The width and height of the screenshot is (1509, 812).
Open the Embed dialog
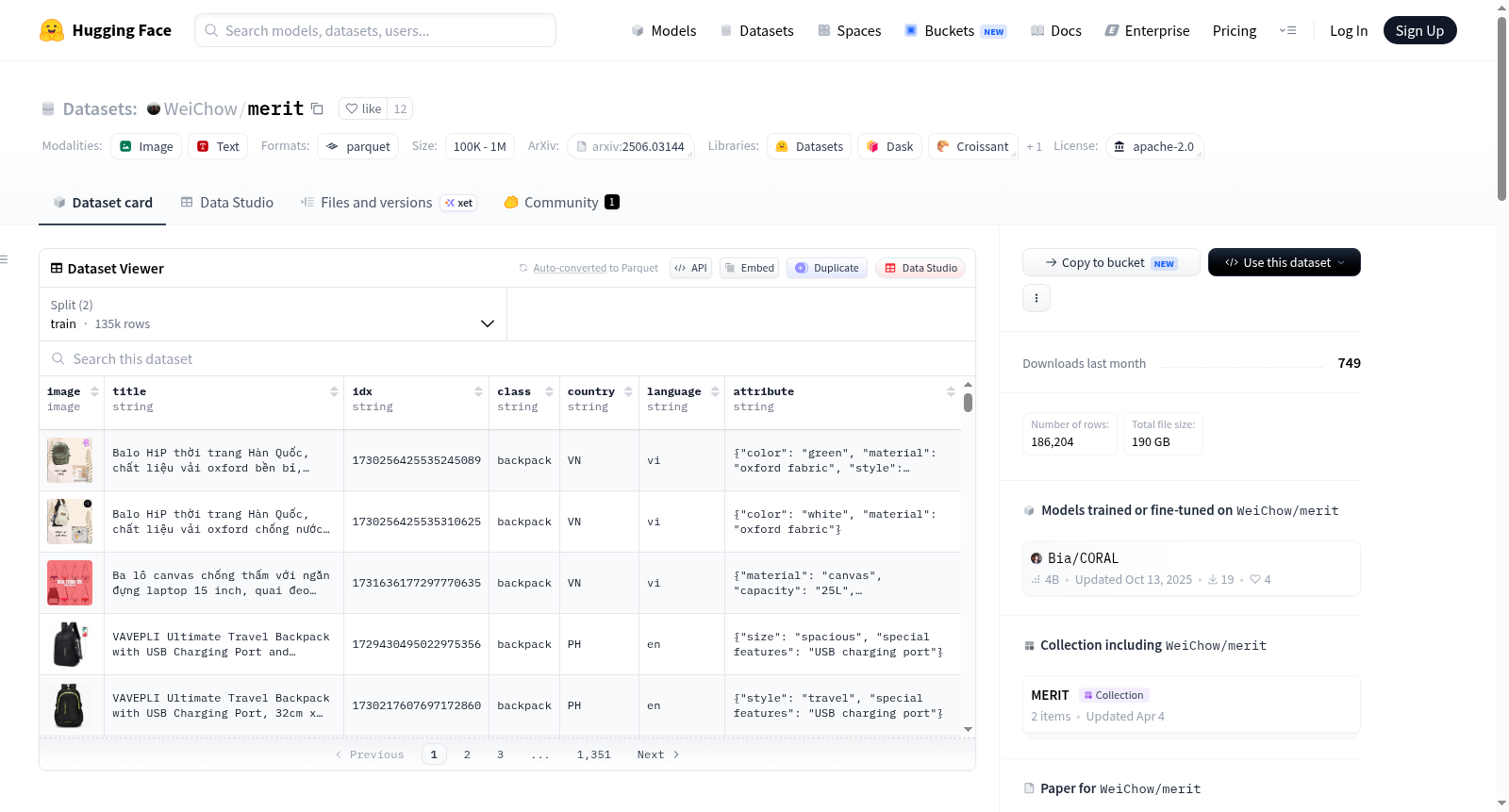[749, 268]
